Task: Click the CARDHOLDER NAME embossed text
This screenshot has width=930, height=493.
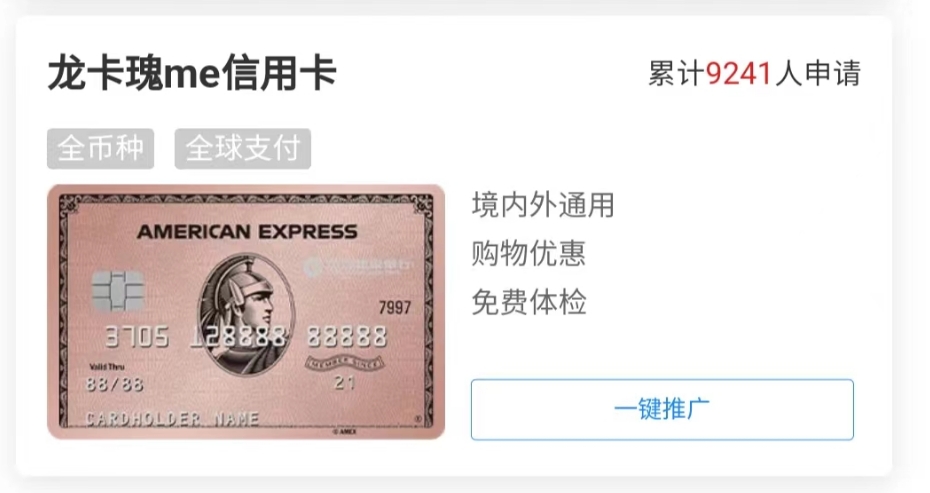Action: click(172, 419)
